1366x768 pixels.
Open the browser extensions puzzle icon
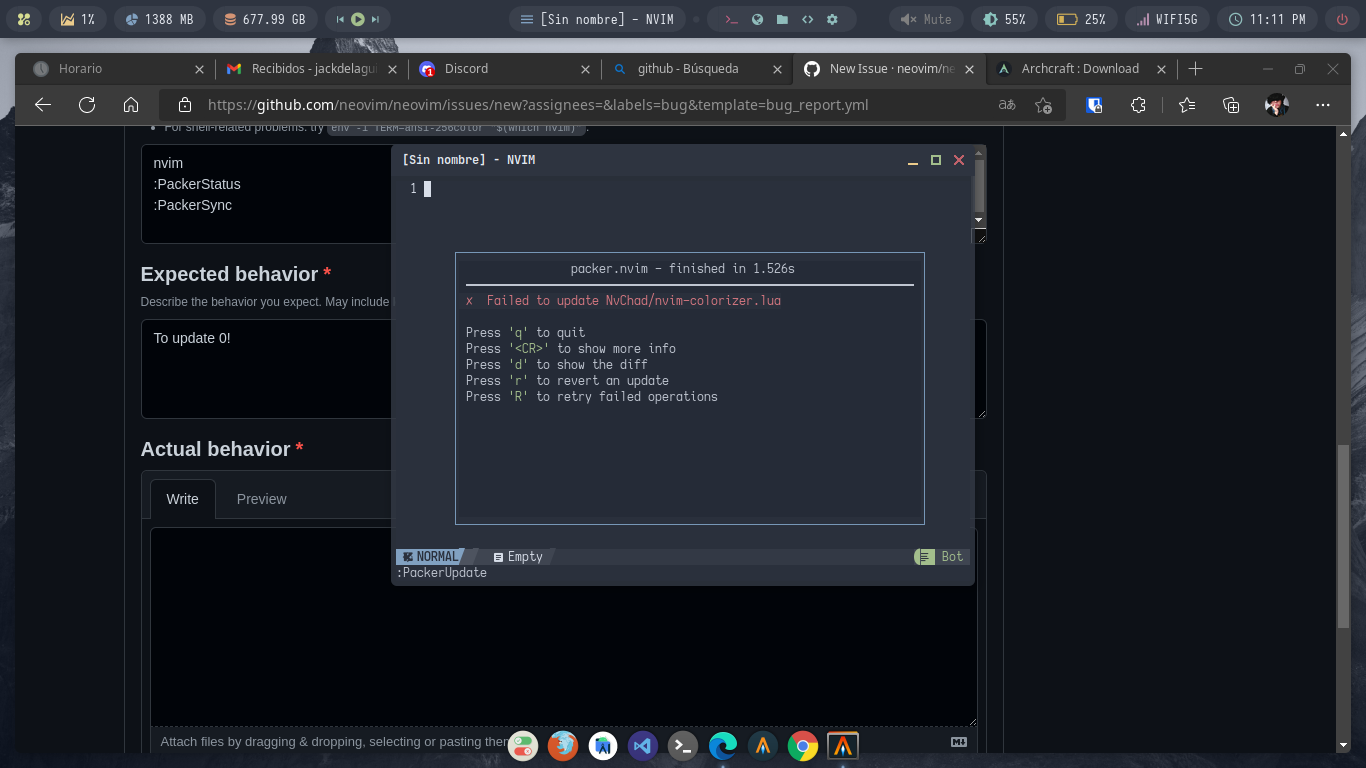[1138, 104]
